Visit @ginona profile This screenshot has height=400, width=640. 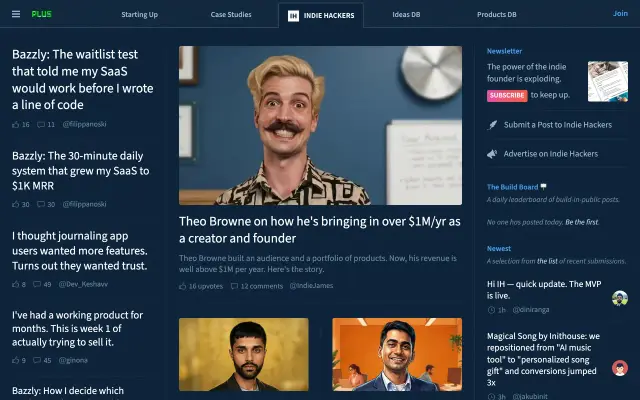(73, 360)
